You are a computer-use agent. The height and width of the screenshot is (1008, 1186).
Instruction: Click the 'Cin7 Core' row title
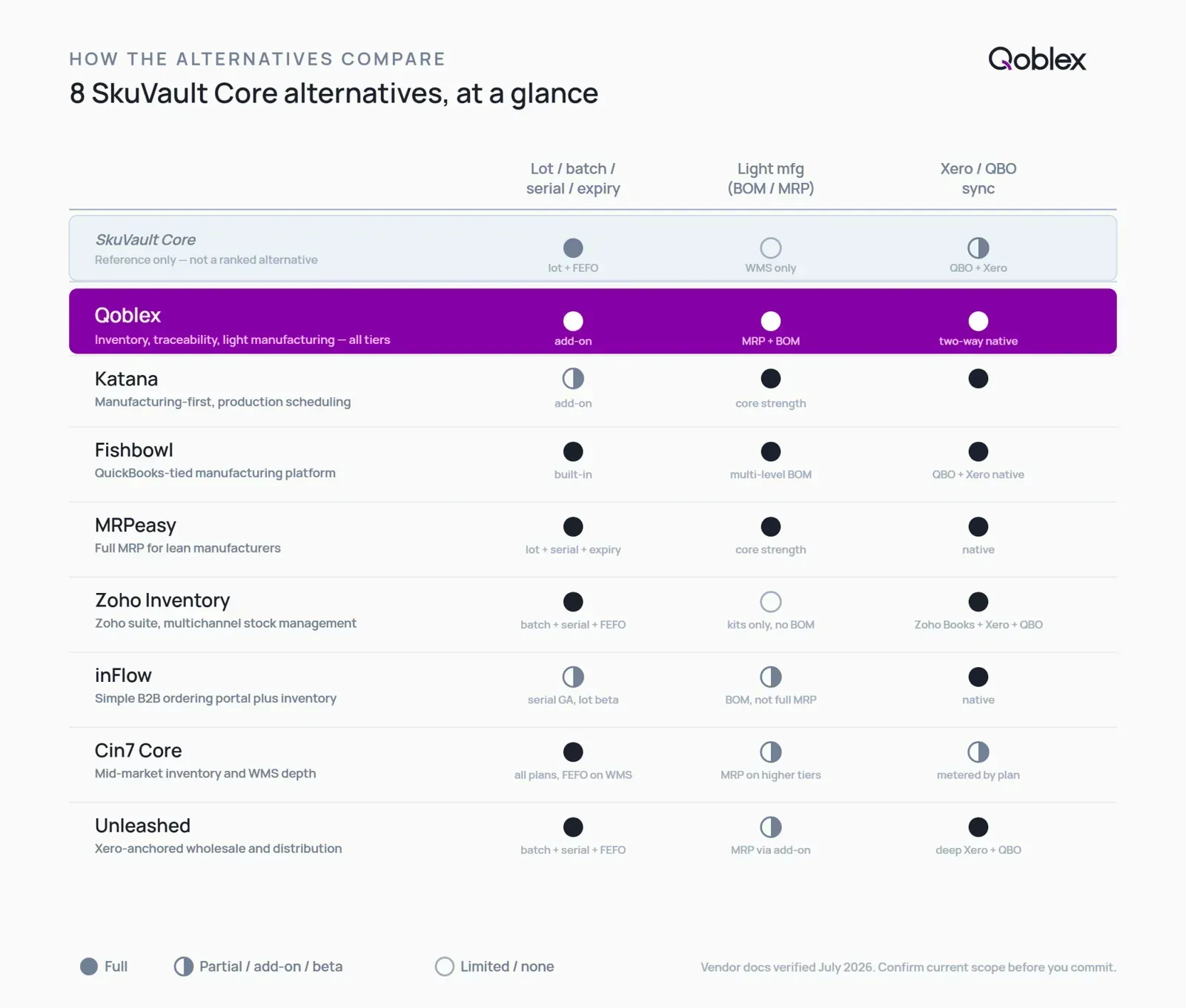click(x=138, y=750)
